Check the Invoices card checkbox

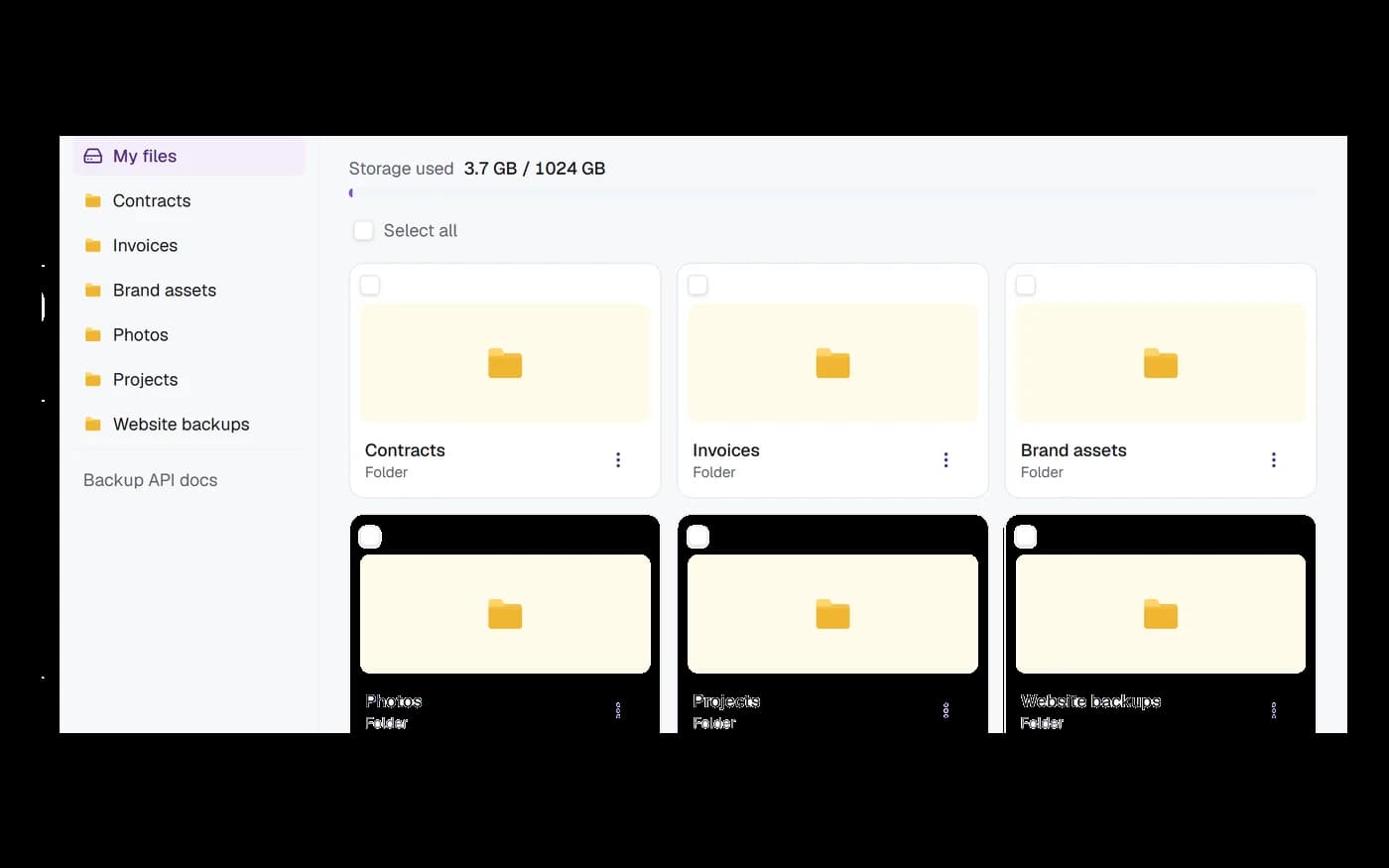698,286
